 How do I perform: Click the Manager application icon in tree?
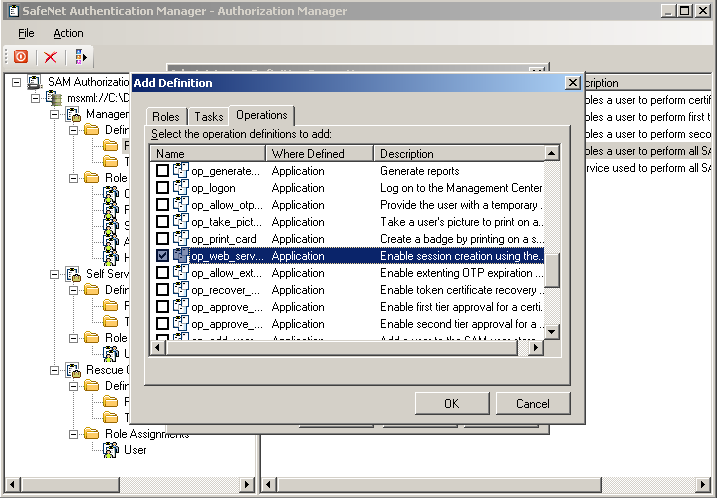pos(73,114)
